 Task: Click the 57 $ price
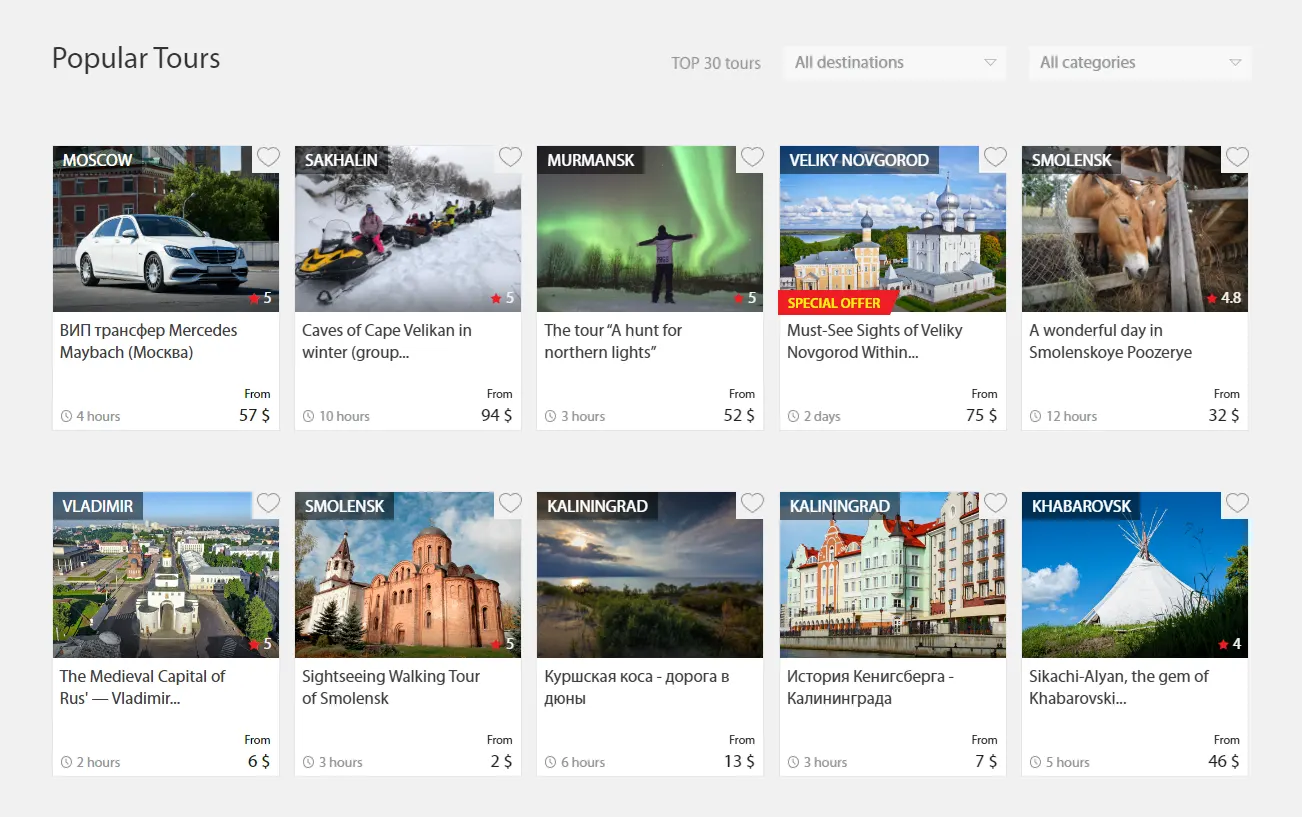[x=254, y=415]
